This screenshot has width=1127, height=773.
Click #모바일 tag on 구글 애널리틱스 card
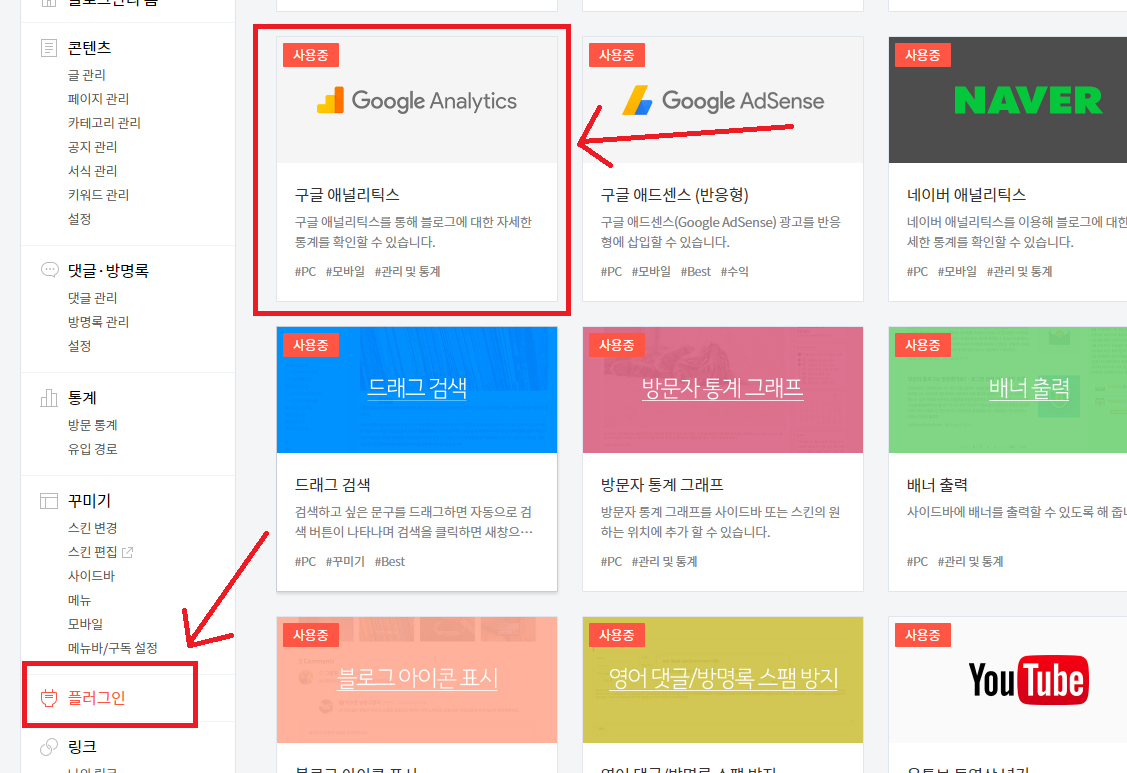(345, 272)
